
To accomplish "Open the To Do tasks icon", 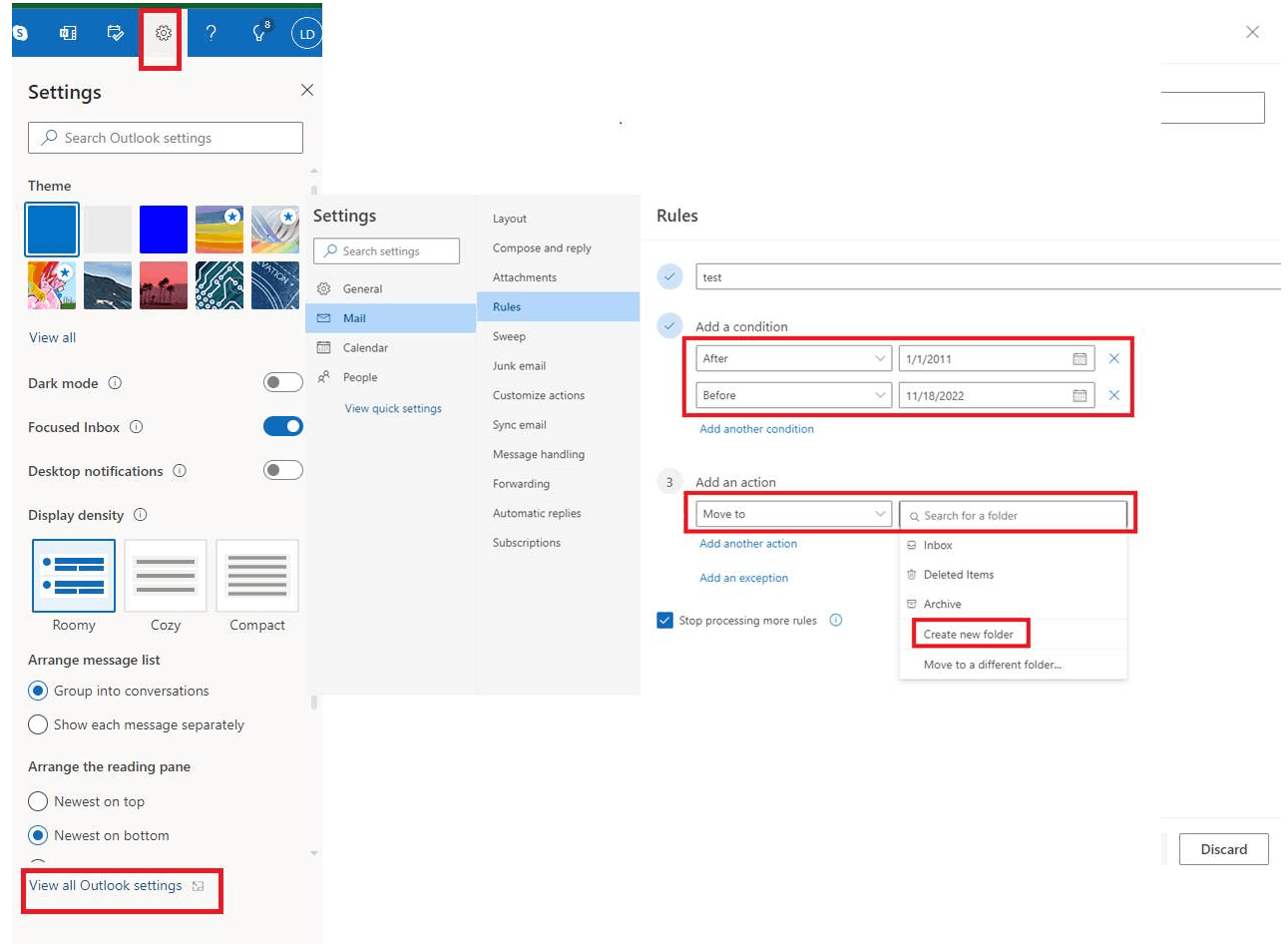I will pyautogui.click(x=115, y=33).
